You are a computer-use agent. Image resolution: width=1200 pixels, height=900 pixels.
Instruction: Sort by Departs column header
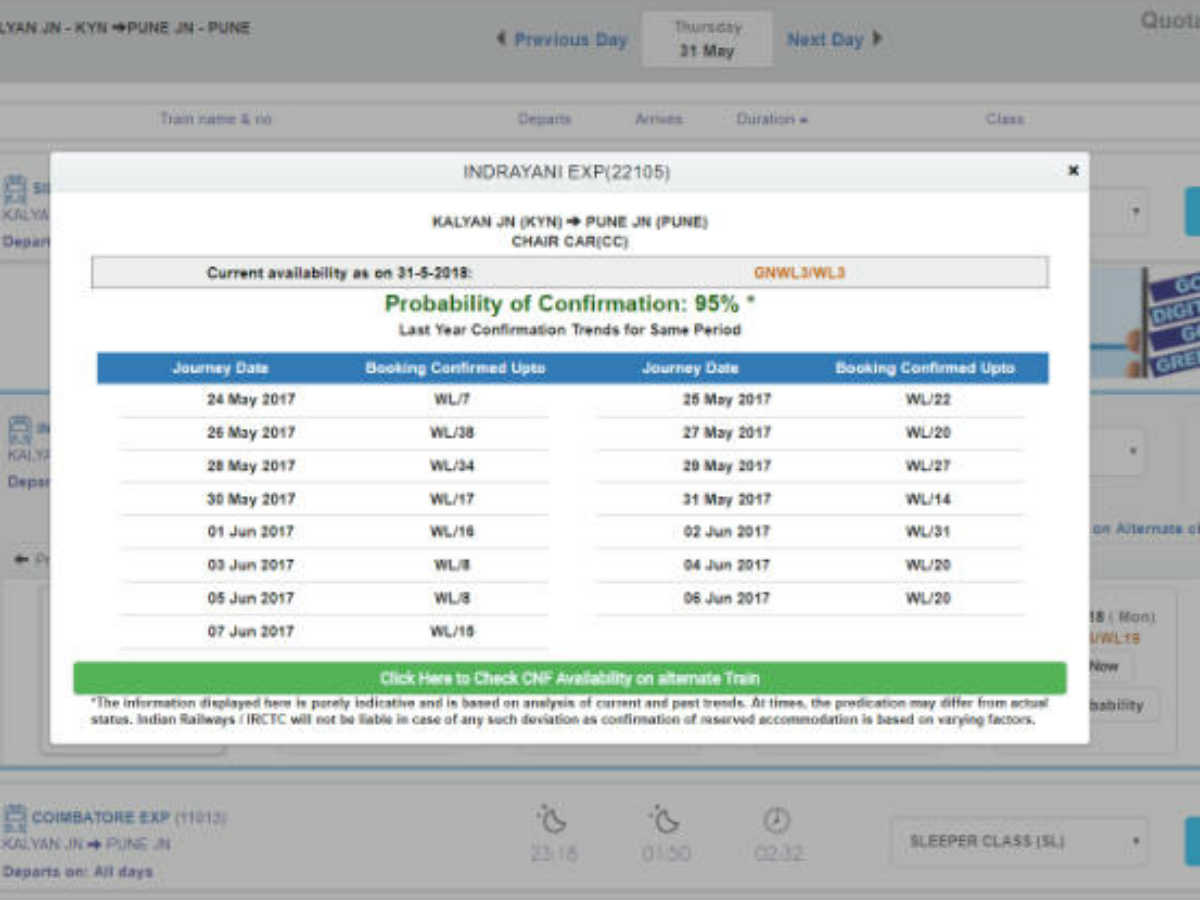point(544,119)
